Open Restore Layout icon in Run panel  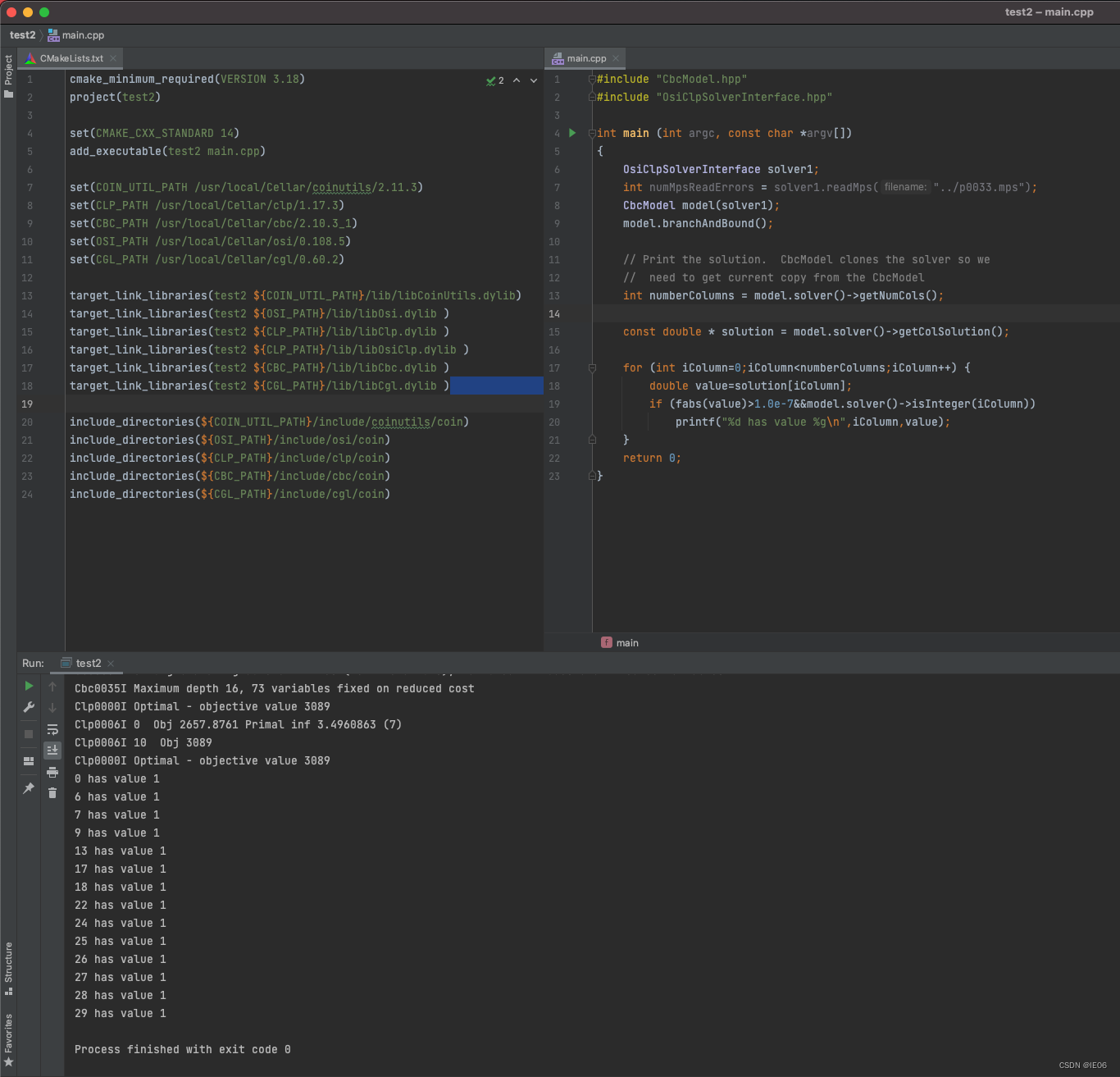click(29, 761)
